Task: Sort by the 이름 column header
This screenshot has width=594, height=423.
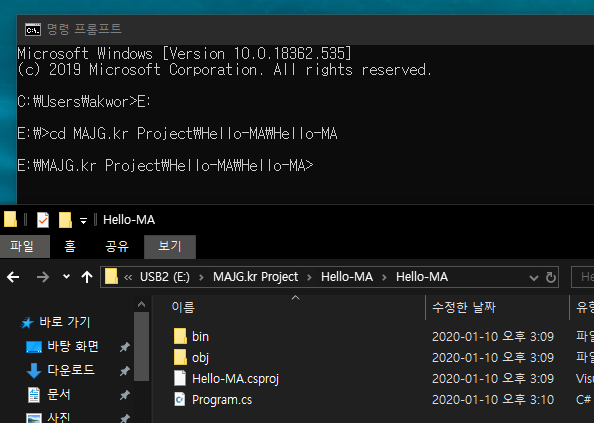Action: click(x=183, y=307)
